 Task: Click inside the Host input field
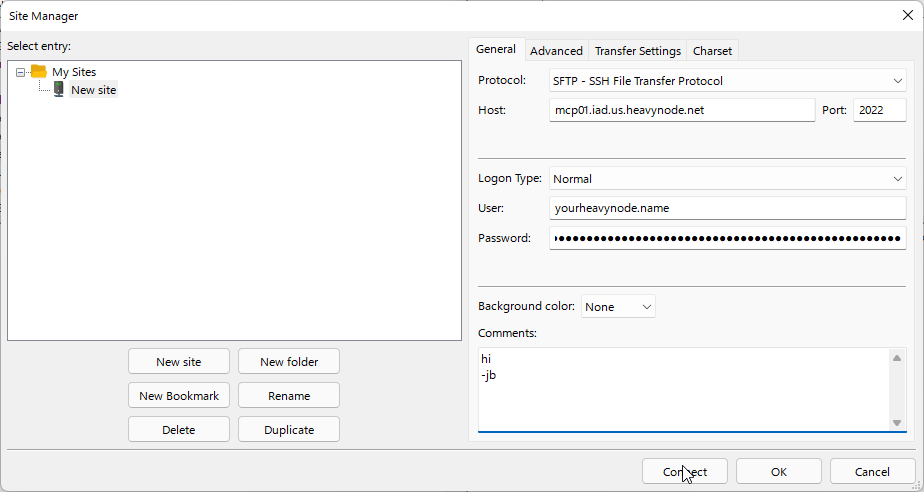coord(681,110)
